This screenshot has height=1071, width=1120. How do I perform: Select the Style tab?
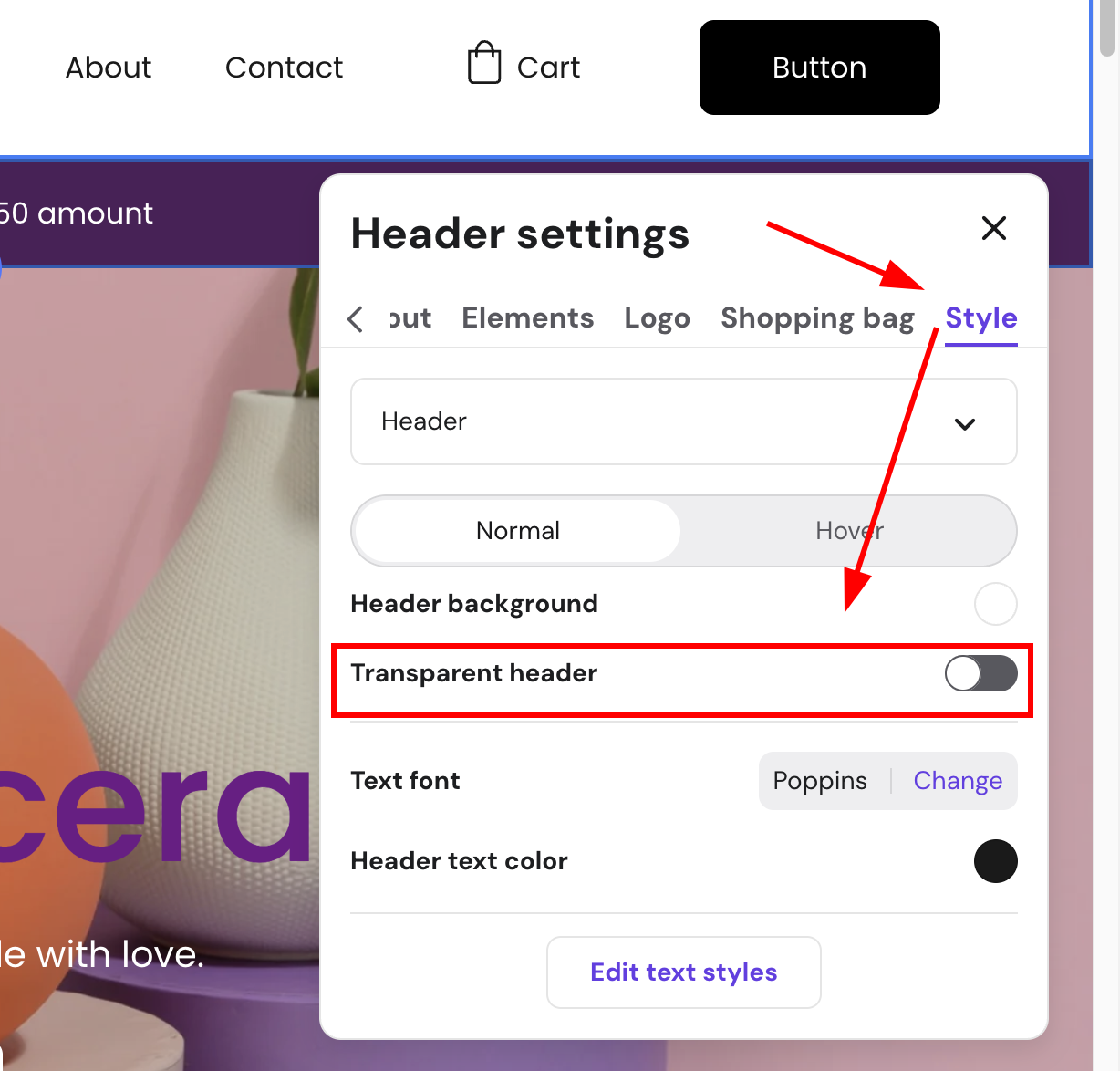[980, 318]
